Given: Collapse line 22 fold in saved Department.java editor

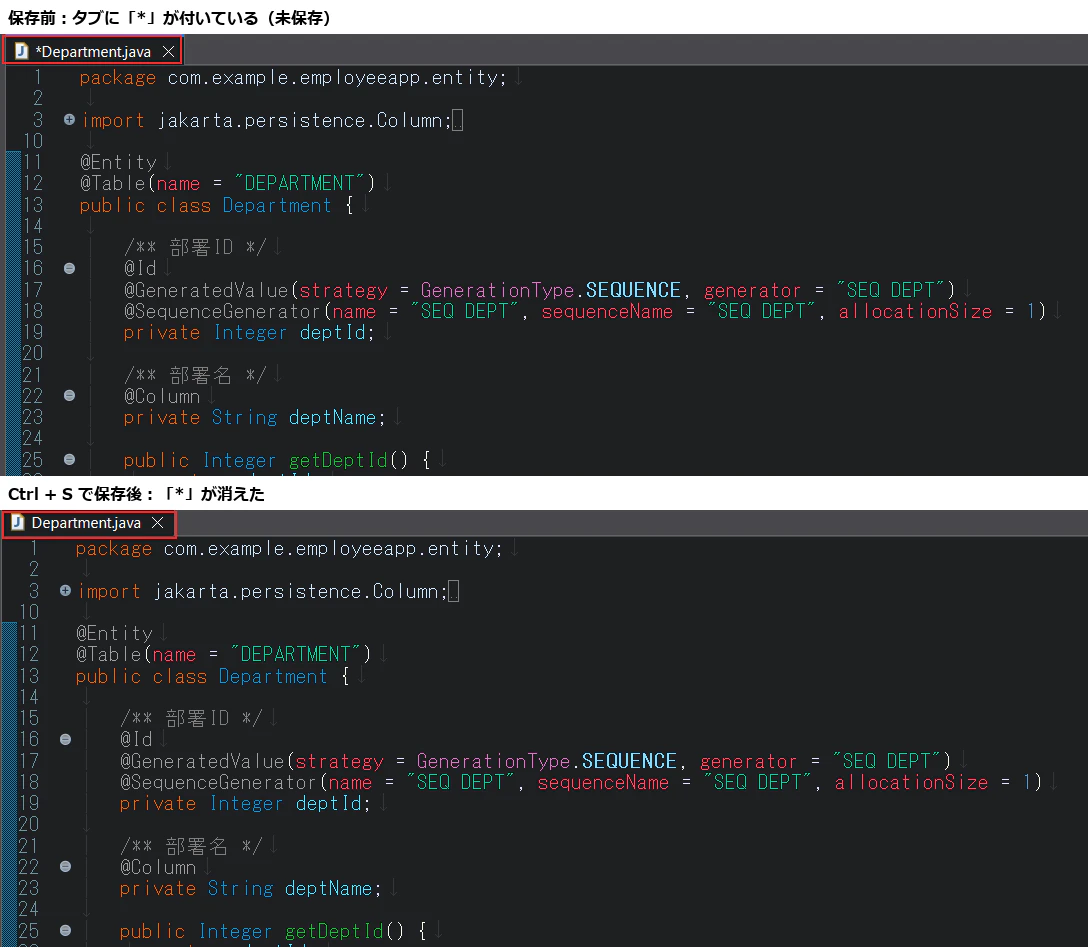Looking at the screenshot, I should coord(65,867).
